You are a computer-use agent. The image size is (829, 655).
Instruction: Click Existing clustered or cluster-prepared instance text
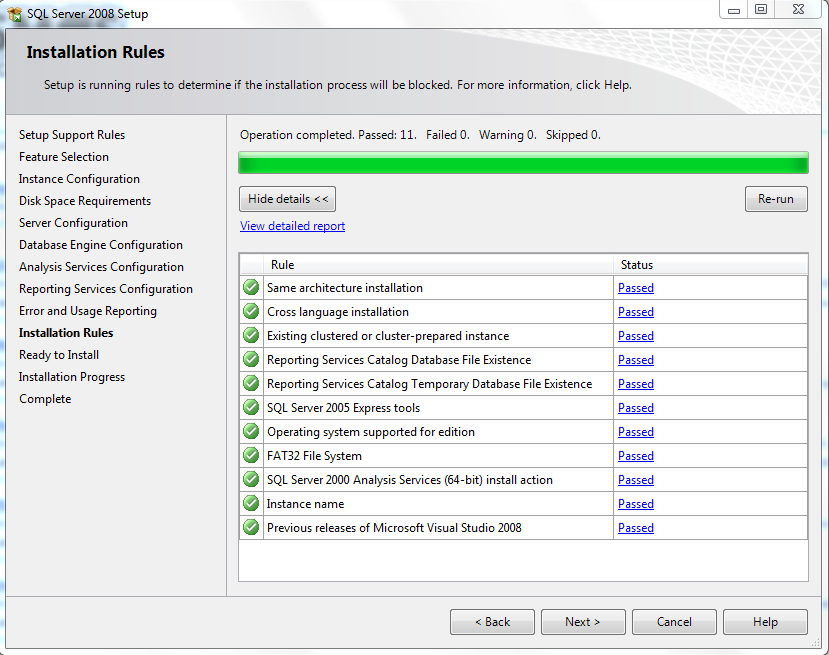tap(388, 336)
